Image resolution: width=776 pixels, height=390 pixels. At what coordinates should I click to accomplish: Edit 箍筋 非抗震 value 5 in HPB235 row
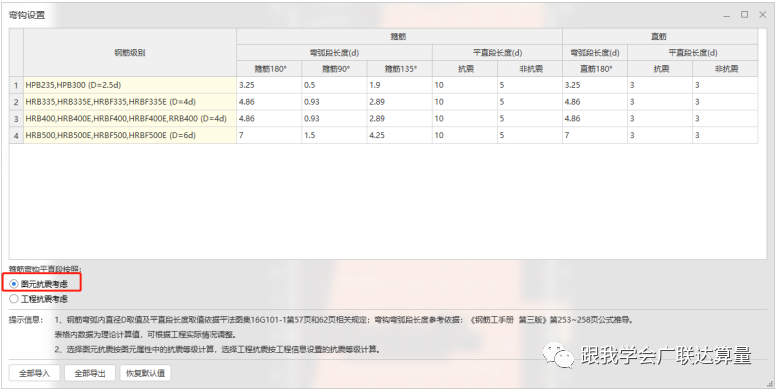[x=530, y=85]
